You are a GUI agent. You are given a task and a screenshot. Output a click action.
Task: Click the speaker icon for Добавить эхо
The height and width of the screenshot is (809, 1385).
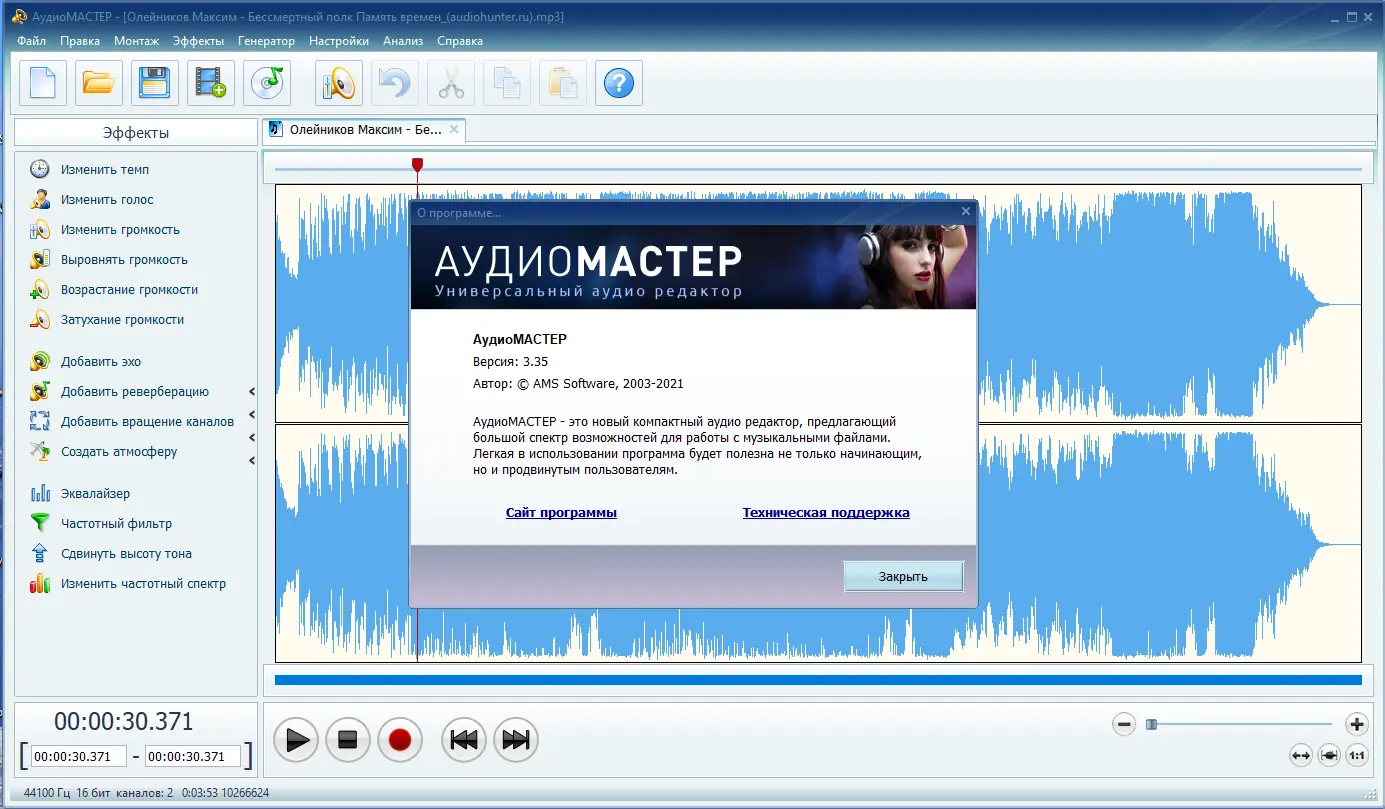(x=40, y=362)
